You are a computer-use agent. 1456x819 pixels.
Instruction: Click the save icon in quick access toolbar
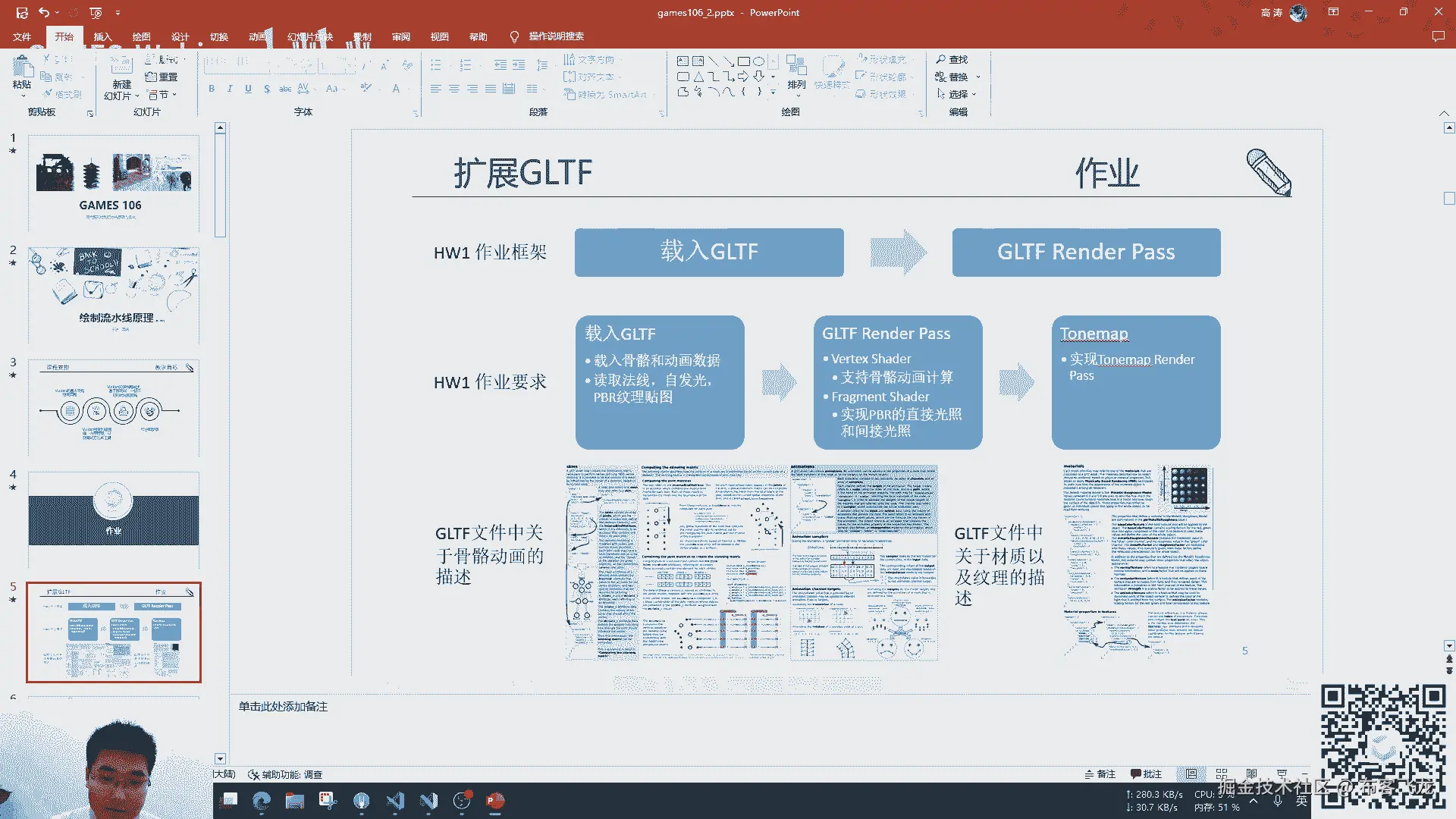click(x=22, y=13)
